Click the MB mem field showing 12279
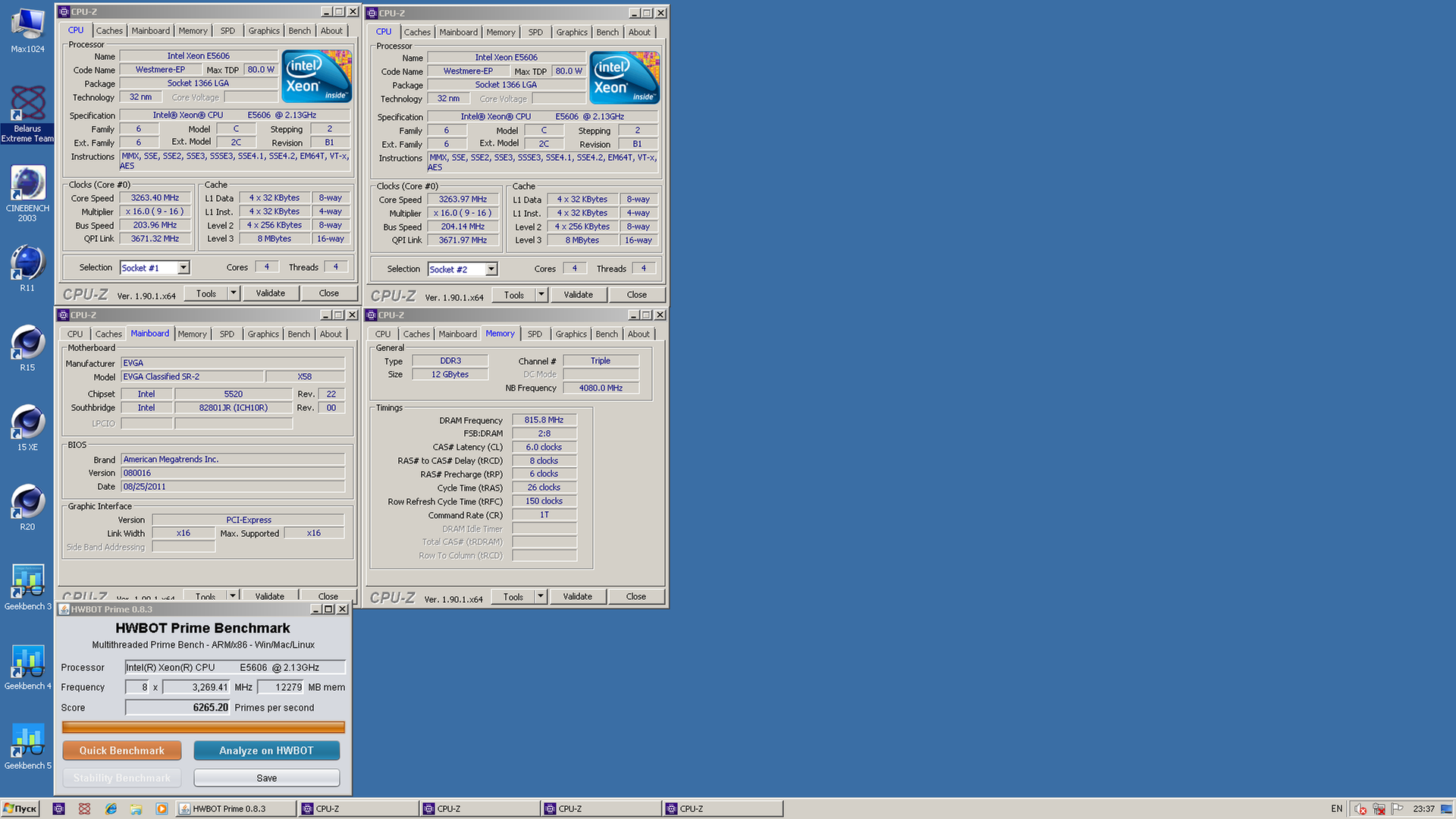This screenshot has height=819, width=1456. [x=281, y=687]
